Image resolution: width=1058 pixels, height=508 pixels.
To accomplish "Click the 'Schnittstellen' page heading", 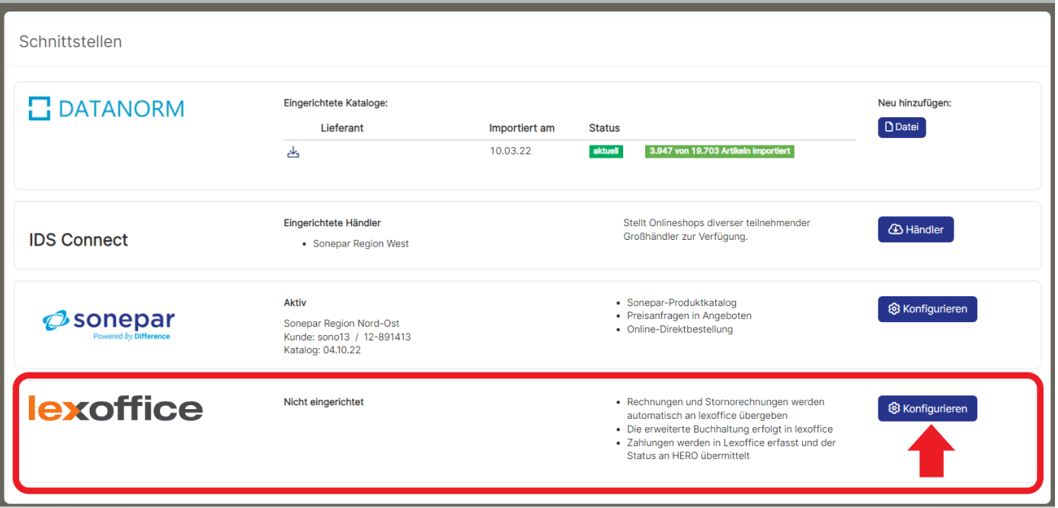I will coord(70,41).
